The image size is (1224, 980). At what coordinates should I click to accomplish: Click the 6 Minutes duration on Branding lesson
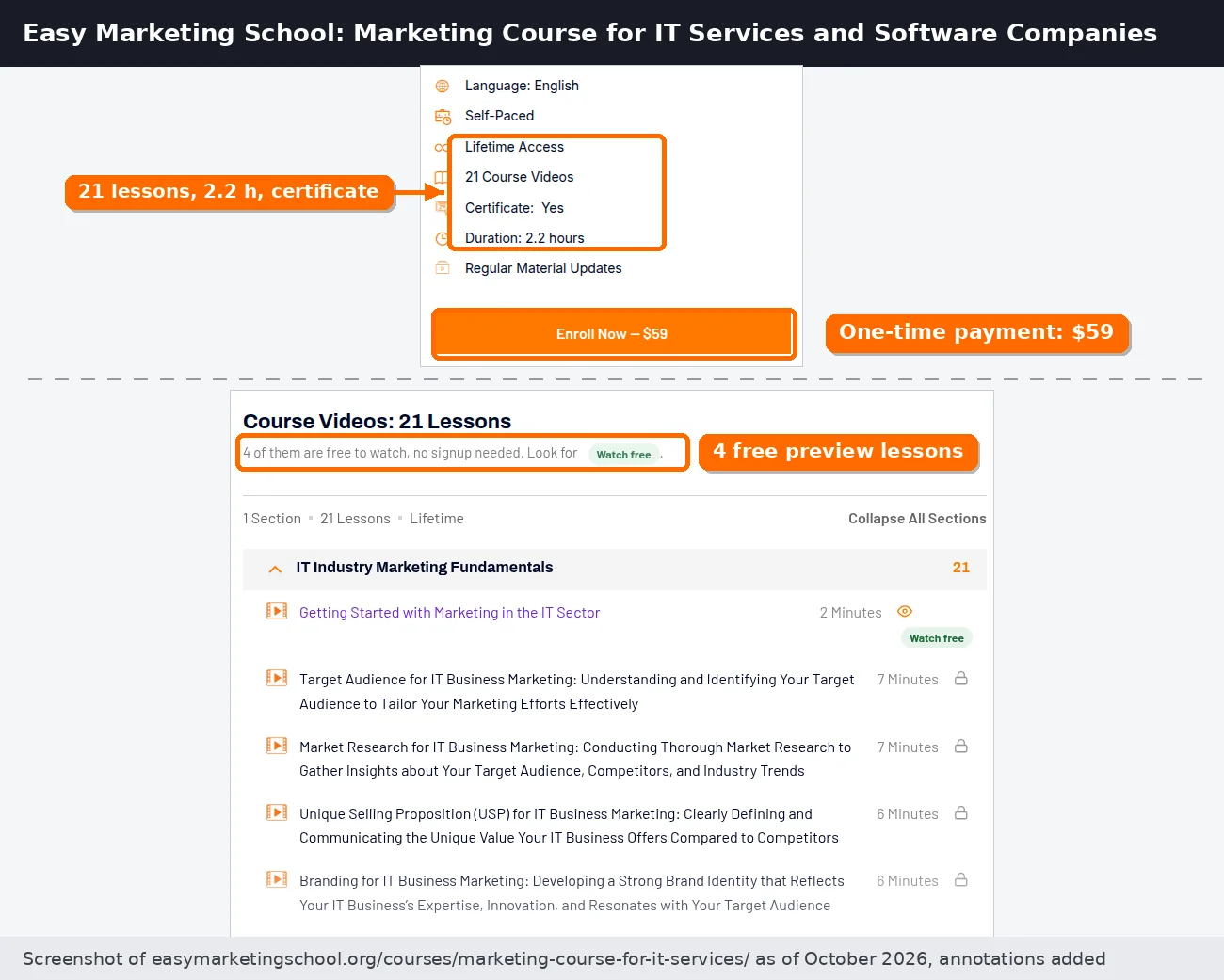pyautogui.click(x=908, y=881)
